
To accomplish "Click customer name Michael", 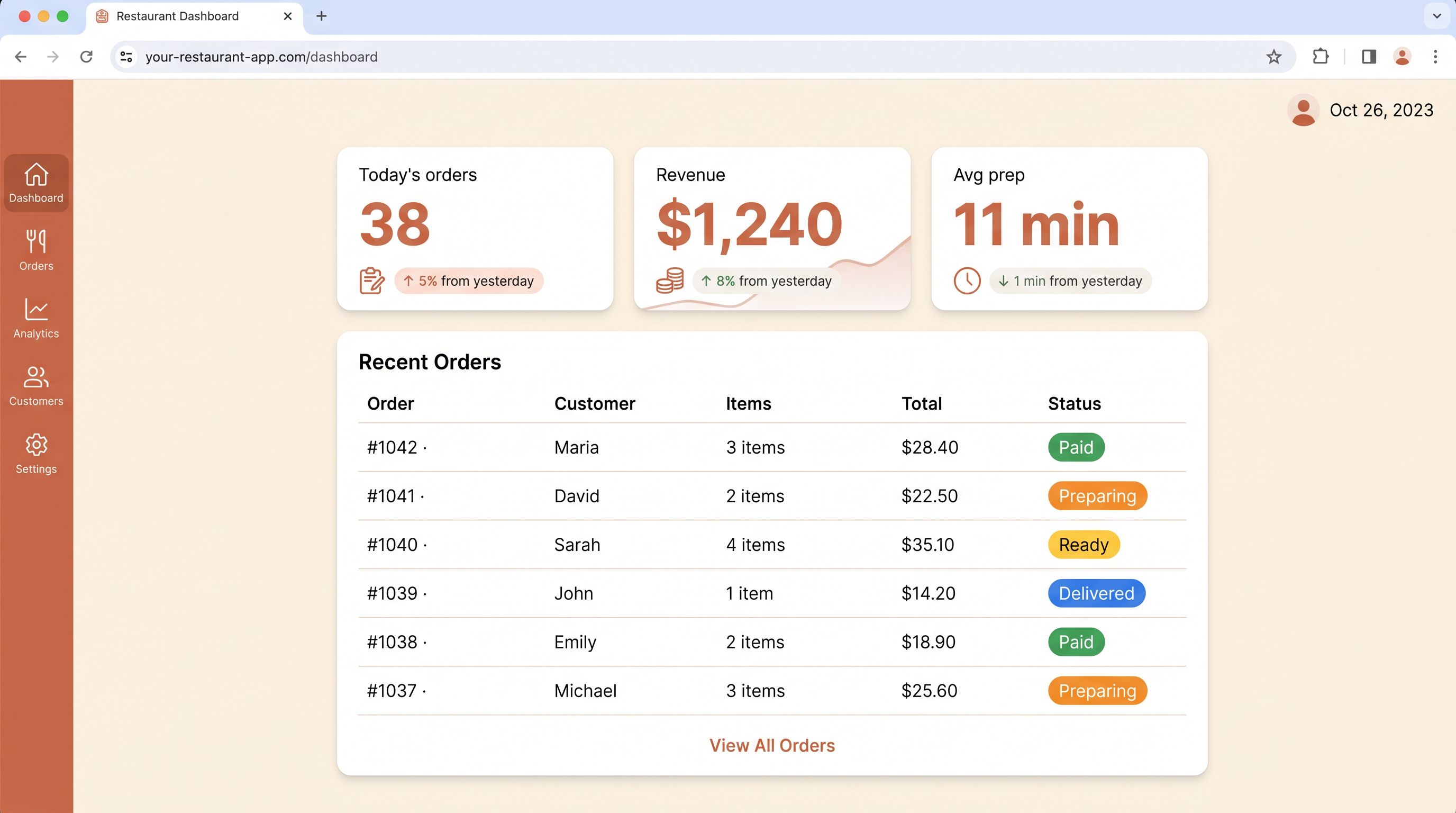I will (586, 690).
